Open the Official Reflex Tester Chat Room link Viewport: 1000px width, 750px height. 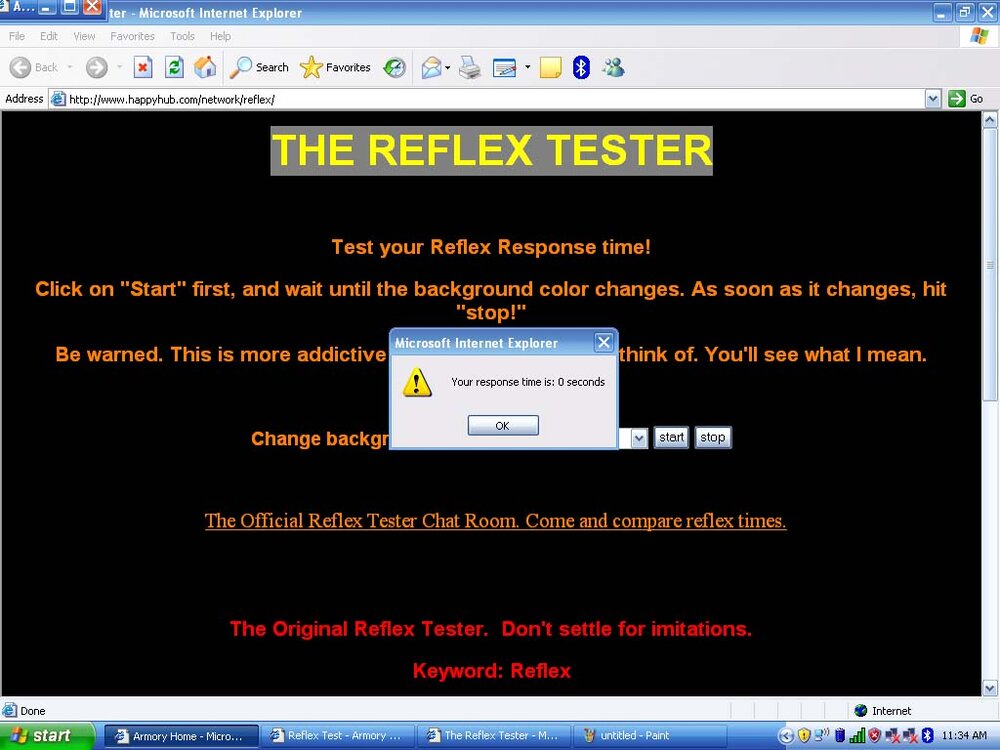tap(496, 521)
